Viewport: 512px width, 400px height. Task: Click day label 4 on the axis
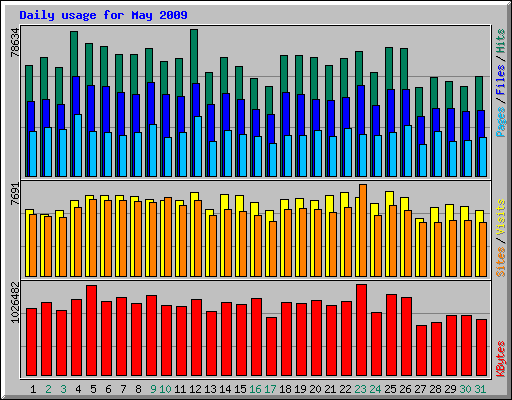pyautogui.click(x=78, y=389)
